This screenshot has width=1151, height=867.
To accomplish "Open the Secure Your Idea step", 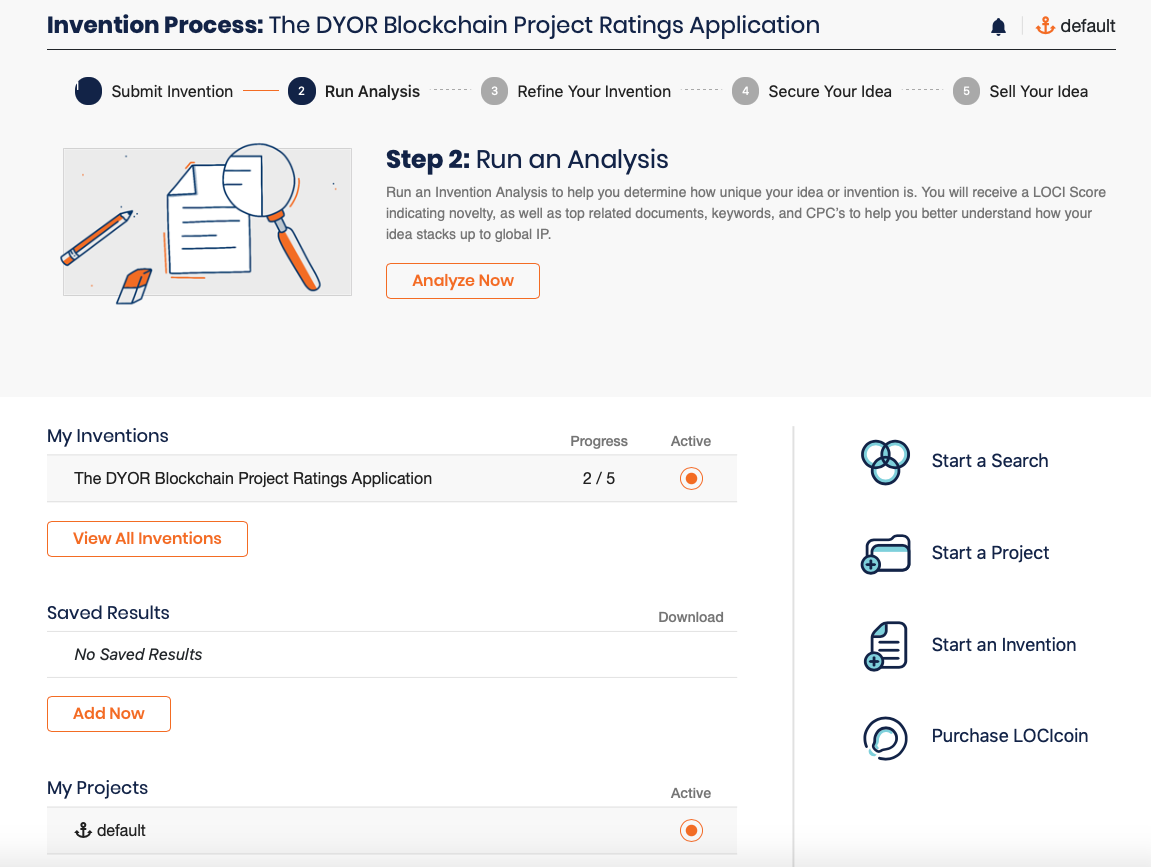I will click(829, 92).
